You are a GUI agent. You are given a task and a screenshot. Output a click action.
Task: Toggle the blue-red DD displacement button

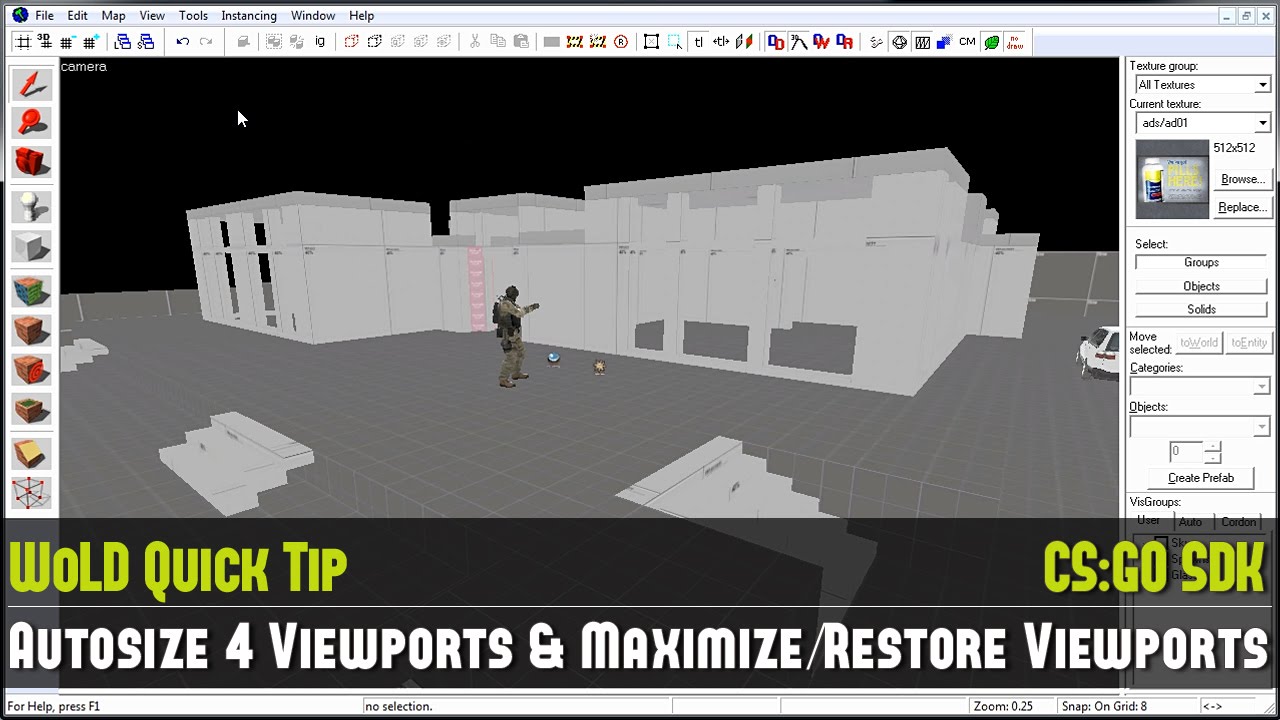tap(776, 42)
